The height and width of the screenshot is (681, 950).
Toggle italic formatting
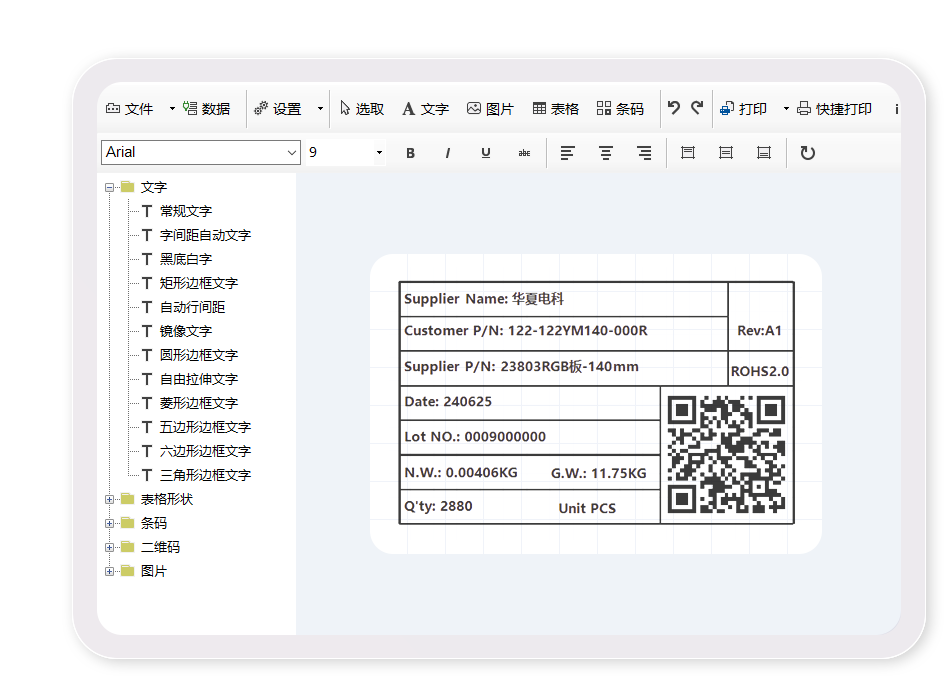(x=447, y=153)
